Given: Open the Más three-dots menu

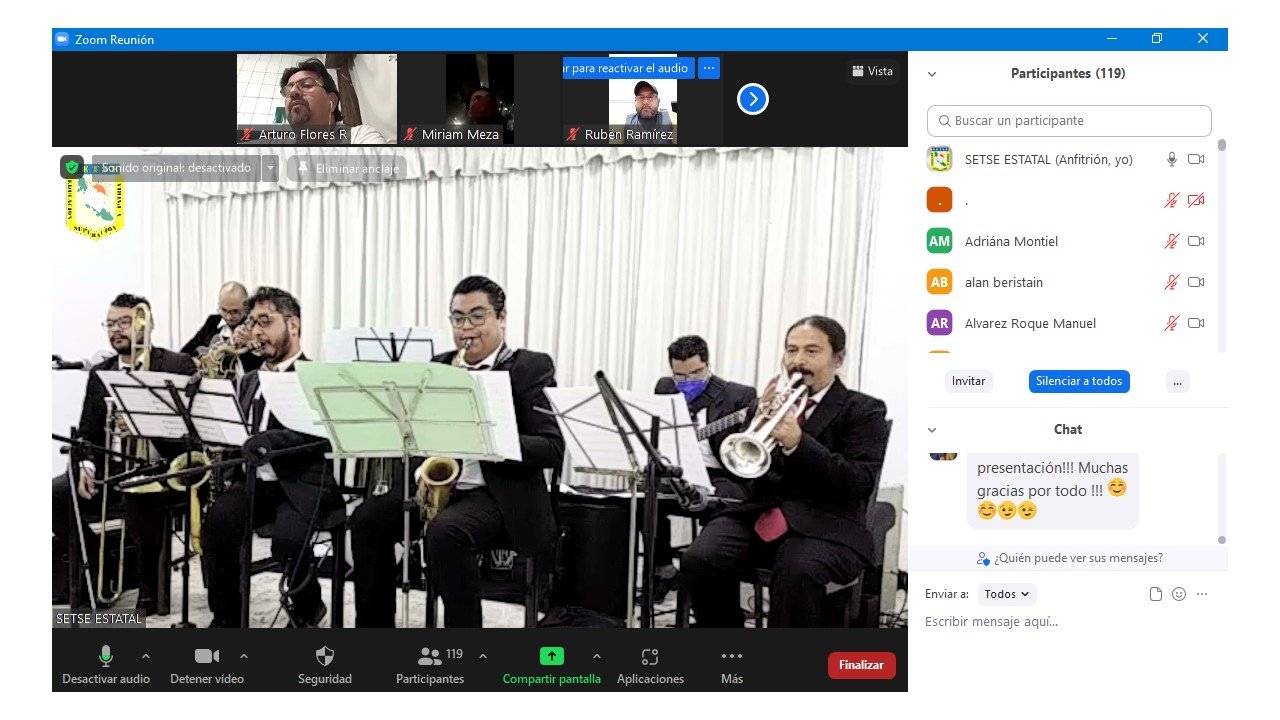Looking at the screenshot, I should pos(731,657).
